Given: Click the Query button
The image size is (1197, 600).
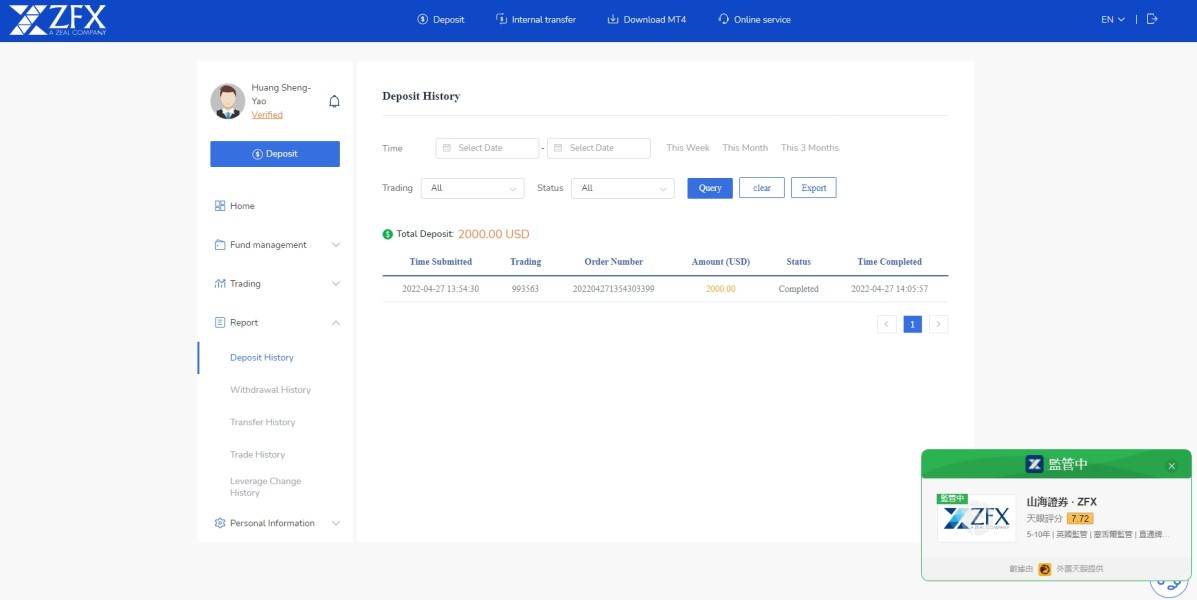Looking at the screenshot, I should [x=710, y=188].
